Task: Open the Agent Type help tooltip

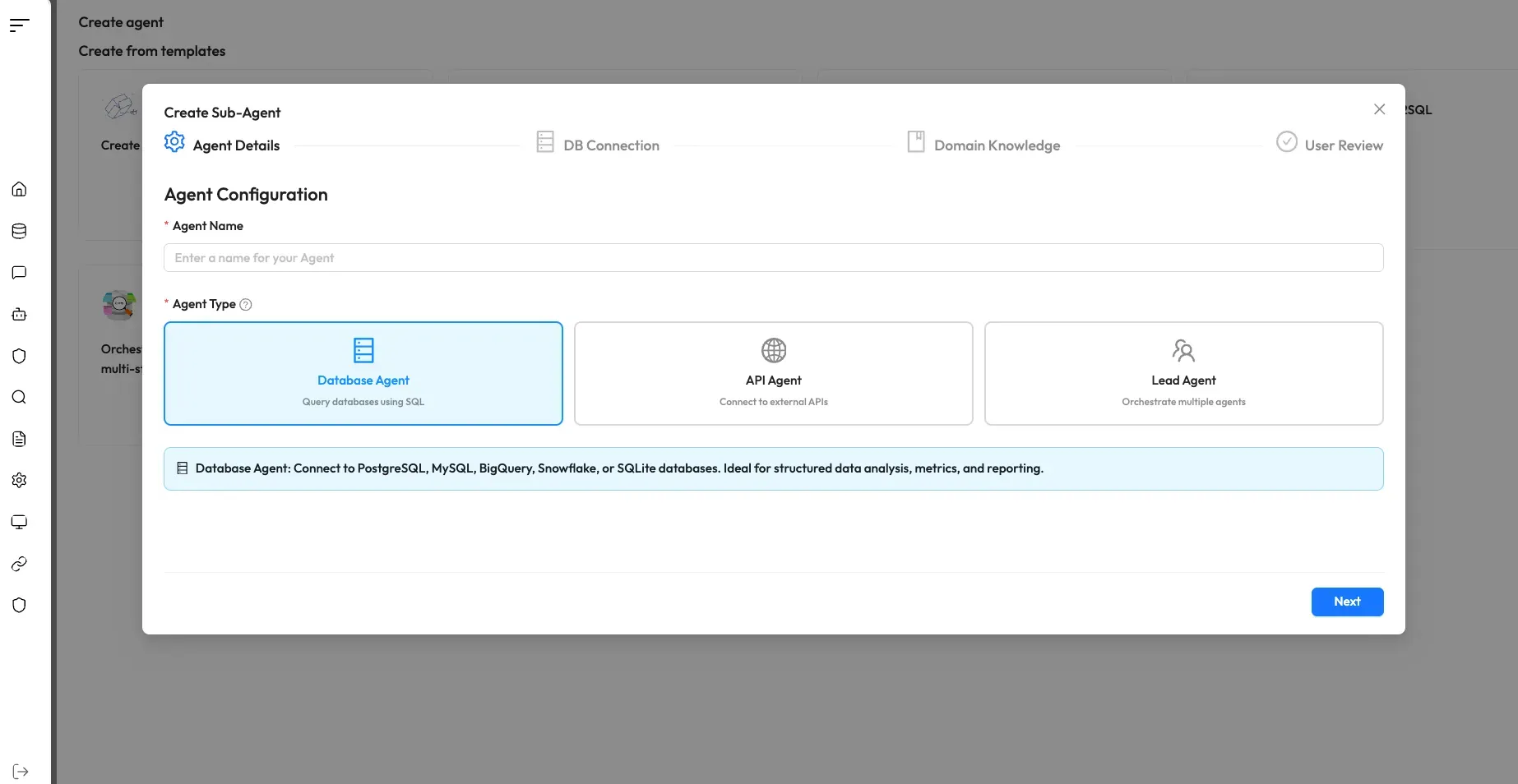Action: point(245,304)
